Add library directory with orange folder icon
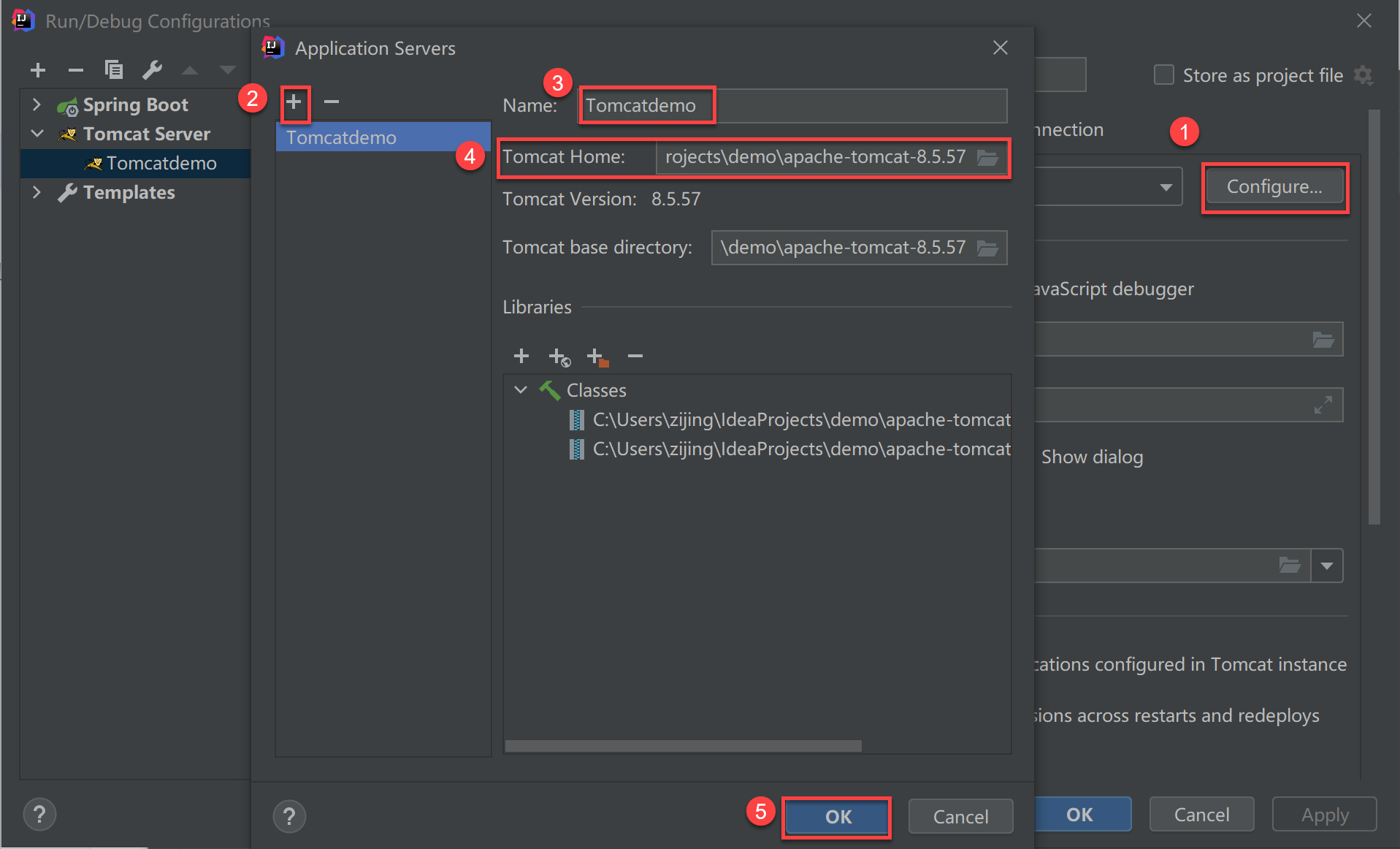 coord(597,357)
